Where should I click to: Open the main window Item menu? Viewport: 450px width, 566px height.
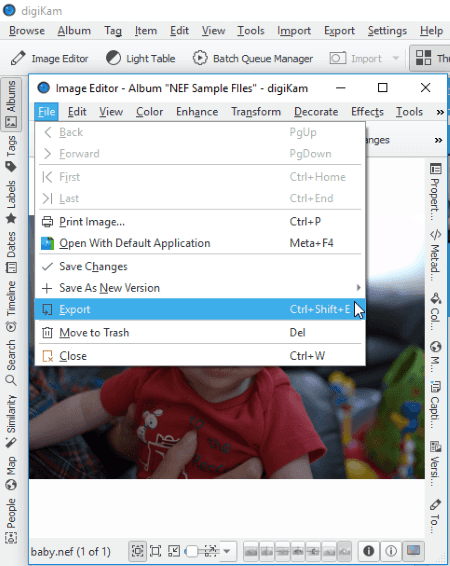(146, 31)
